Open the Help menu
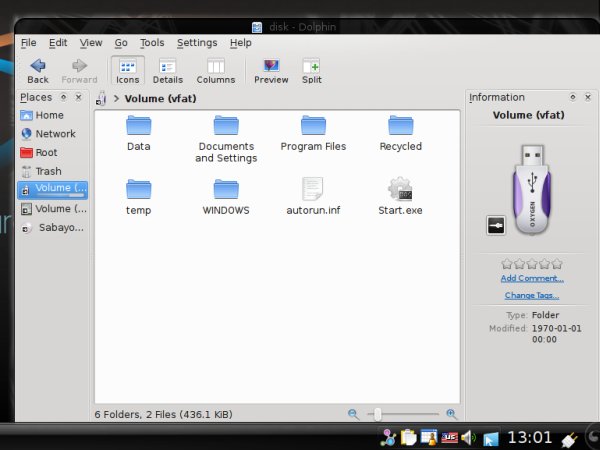600x450 pixels. [241, 42]
